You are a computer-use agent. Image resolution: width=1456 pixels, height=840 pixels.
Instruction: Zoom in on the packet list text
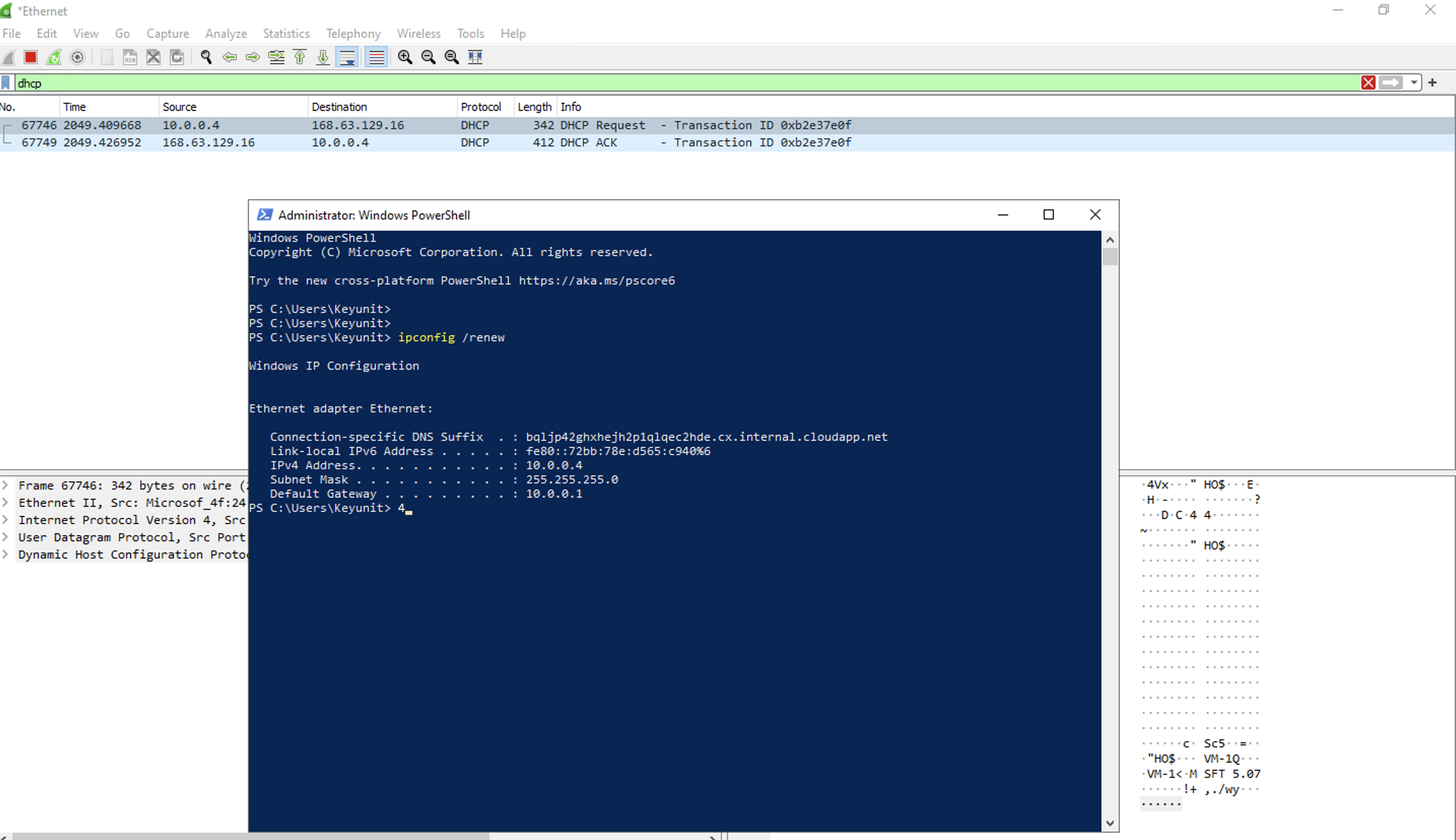pos(405,57)
